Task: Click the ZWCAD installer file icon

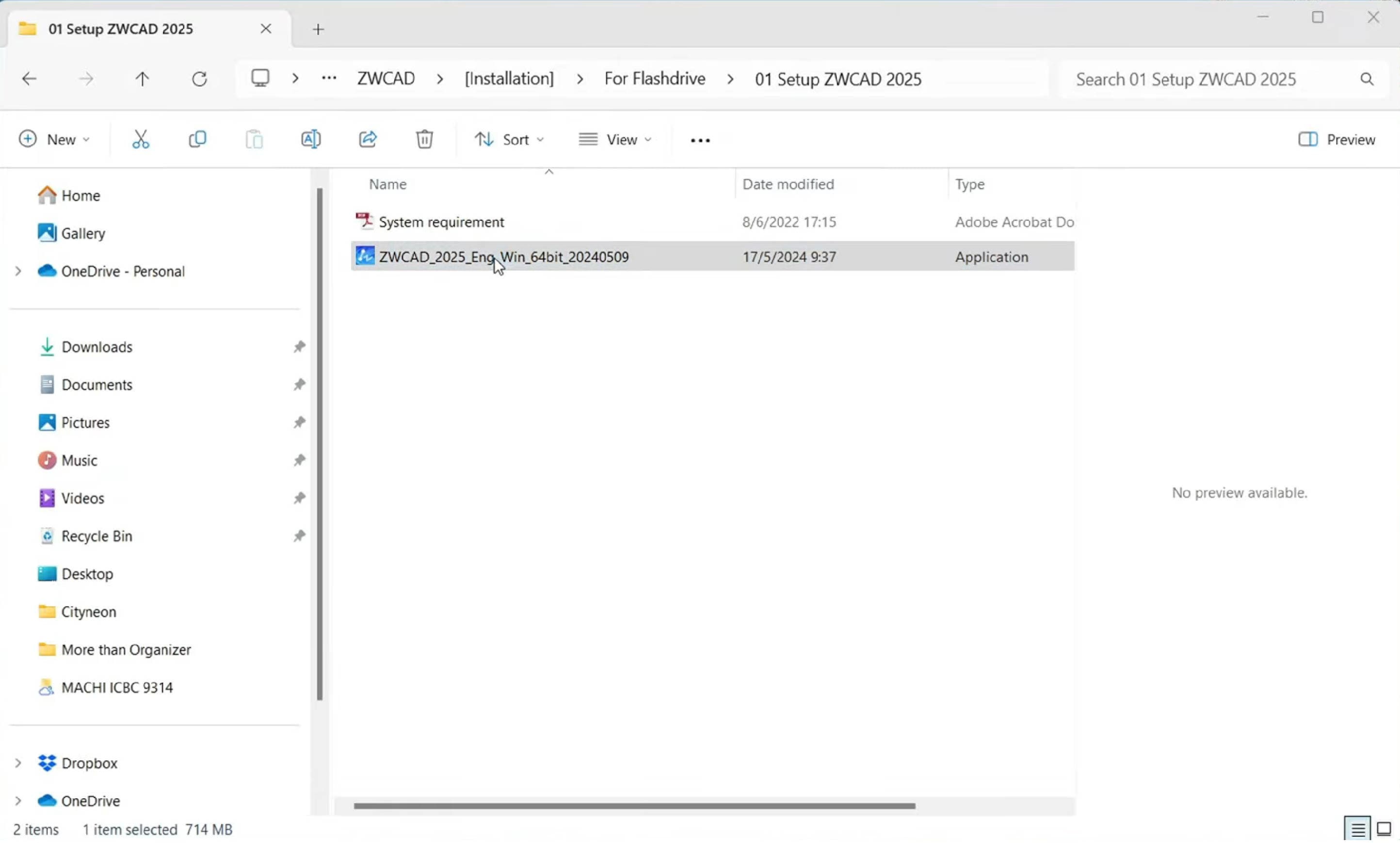Action: [x=365, y=256]
